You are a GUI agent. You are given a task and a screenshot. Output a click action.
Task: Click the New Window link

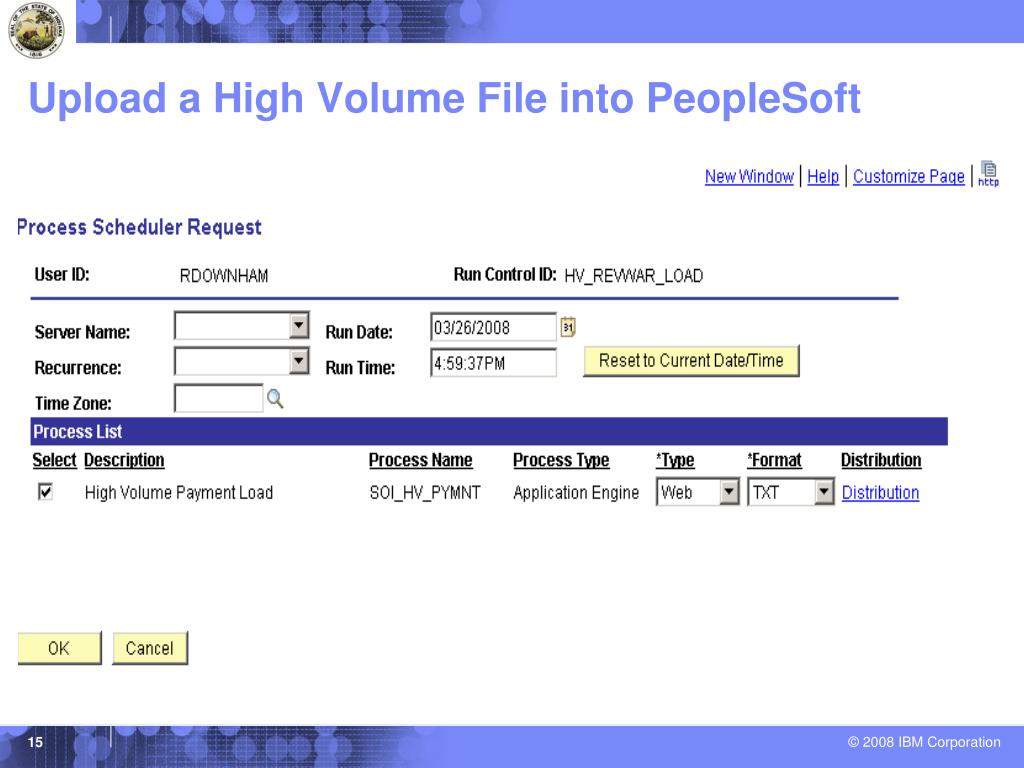pos(749,176)
